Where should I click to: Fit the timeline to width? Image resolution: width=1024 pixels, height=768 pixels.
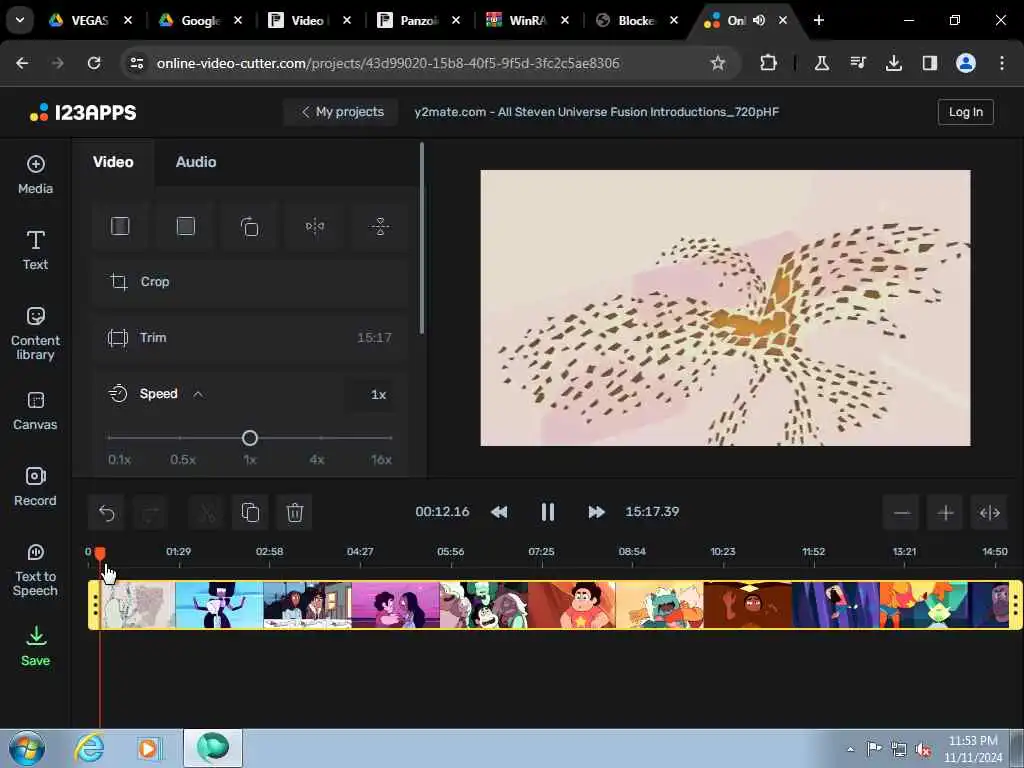pos(989,513)
